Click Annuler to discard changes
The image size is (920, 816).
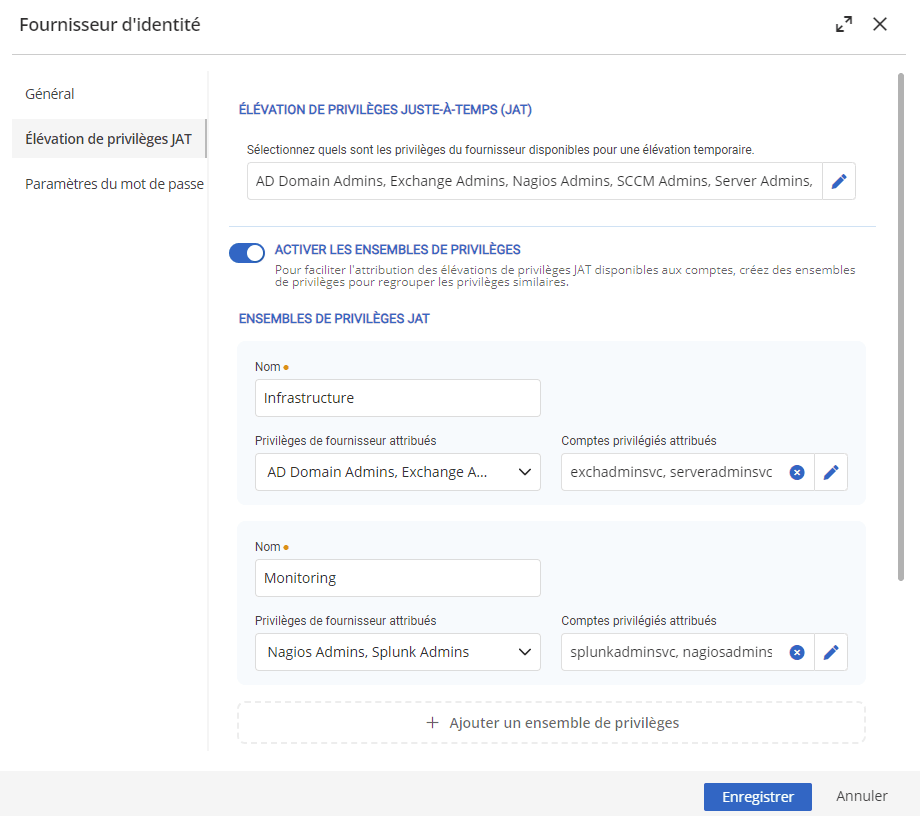tap(862, 796)
